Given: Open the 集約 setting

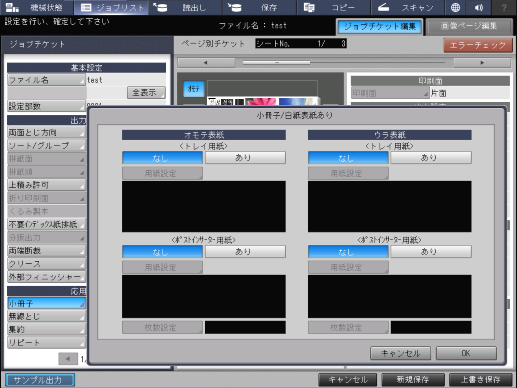Looking at the screenshot, I should pos(46,329).
